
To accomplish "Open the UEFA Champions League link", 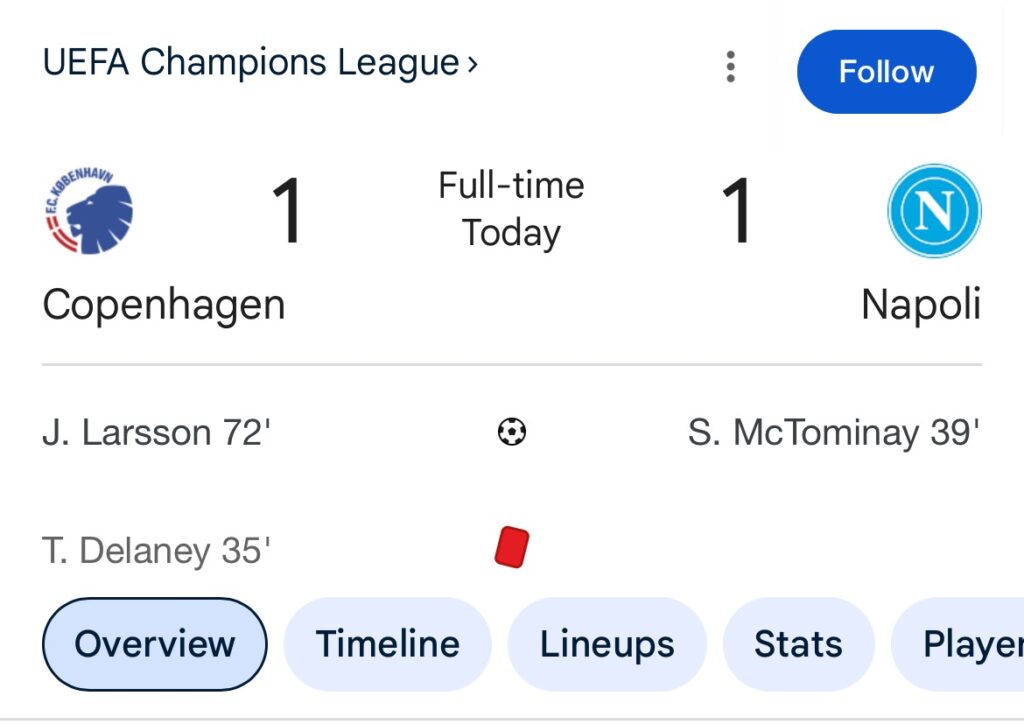I will pos(250,63).
